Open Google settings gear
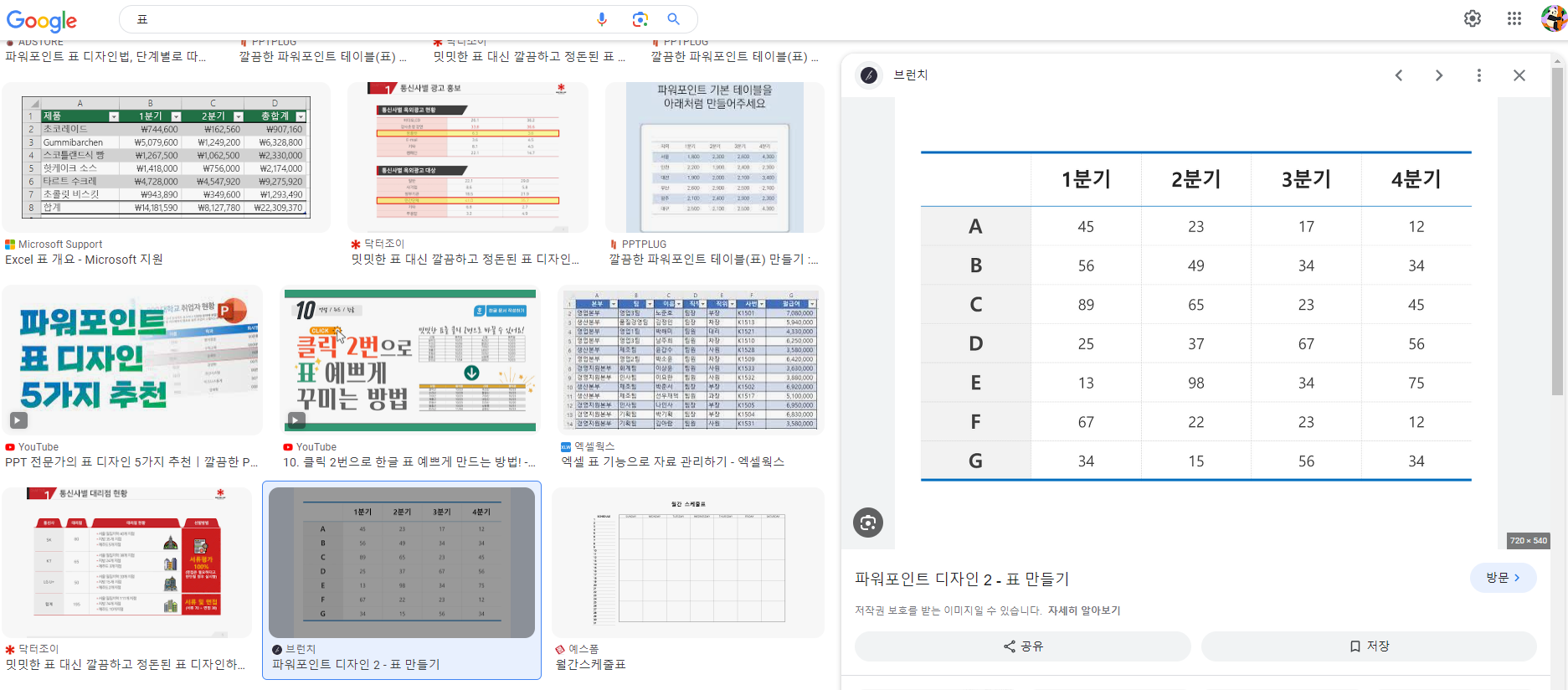Image resolution: width=1568 pixels, height=690 pixels. [x=1473, y=18]
